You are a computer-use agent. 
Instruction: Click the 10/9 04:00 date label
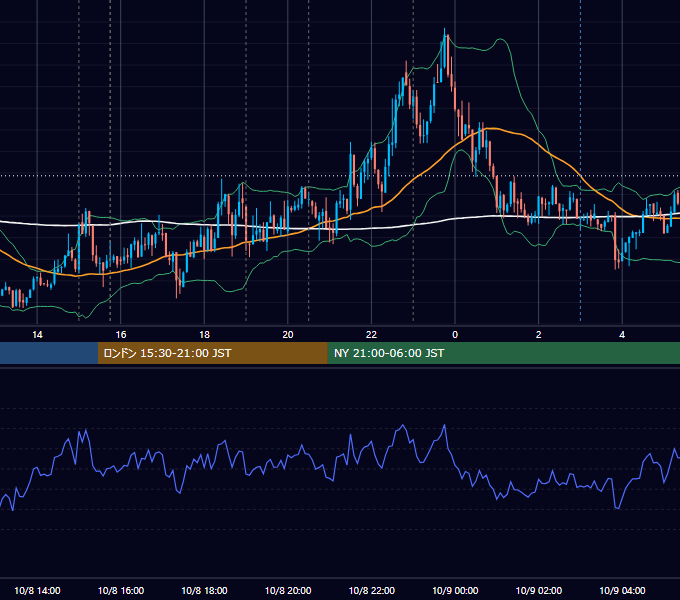(x=622, y=590)
